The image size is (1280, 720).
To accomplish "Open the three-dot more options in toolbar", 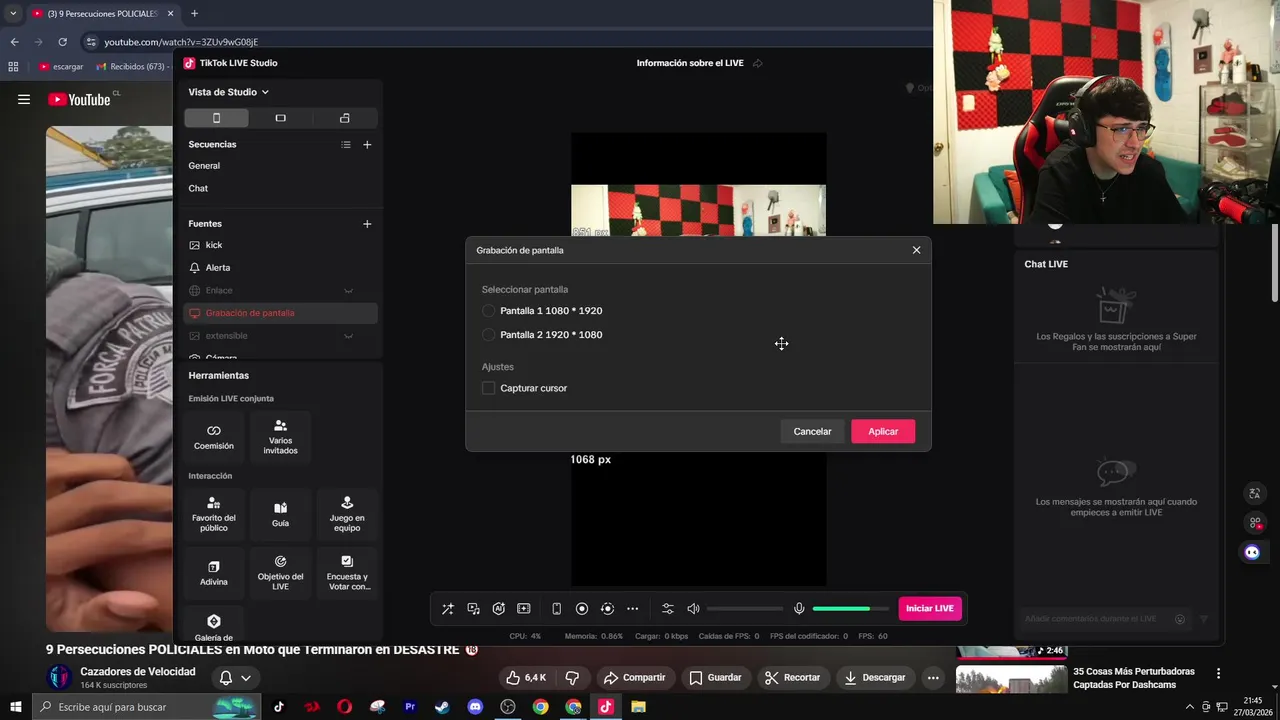I will [x=632, y=609].
